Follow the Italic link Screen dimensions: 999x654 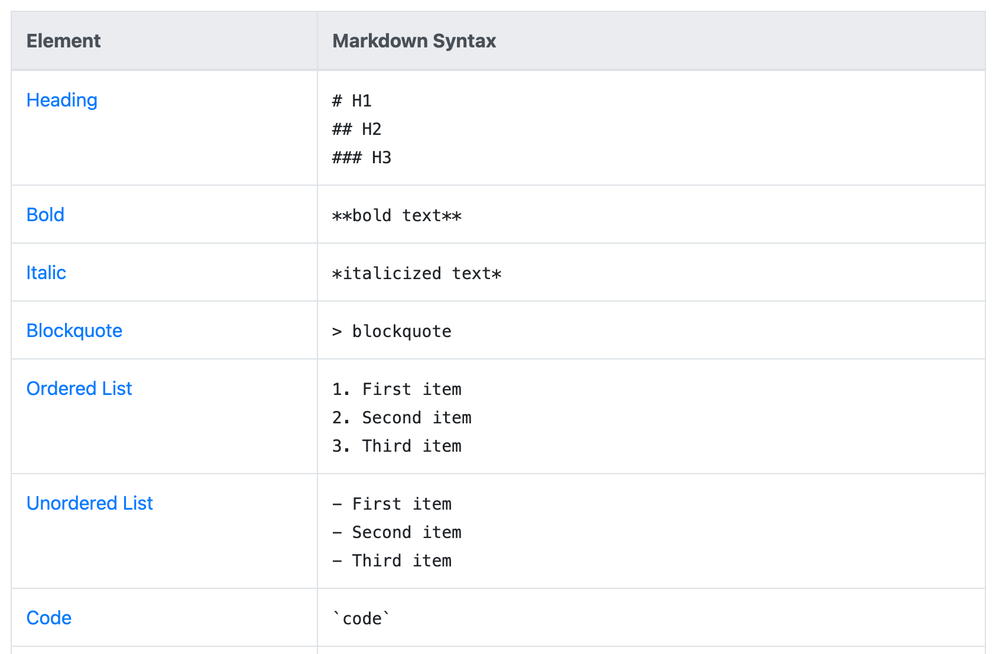coord(46,273)
